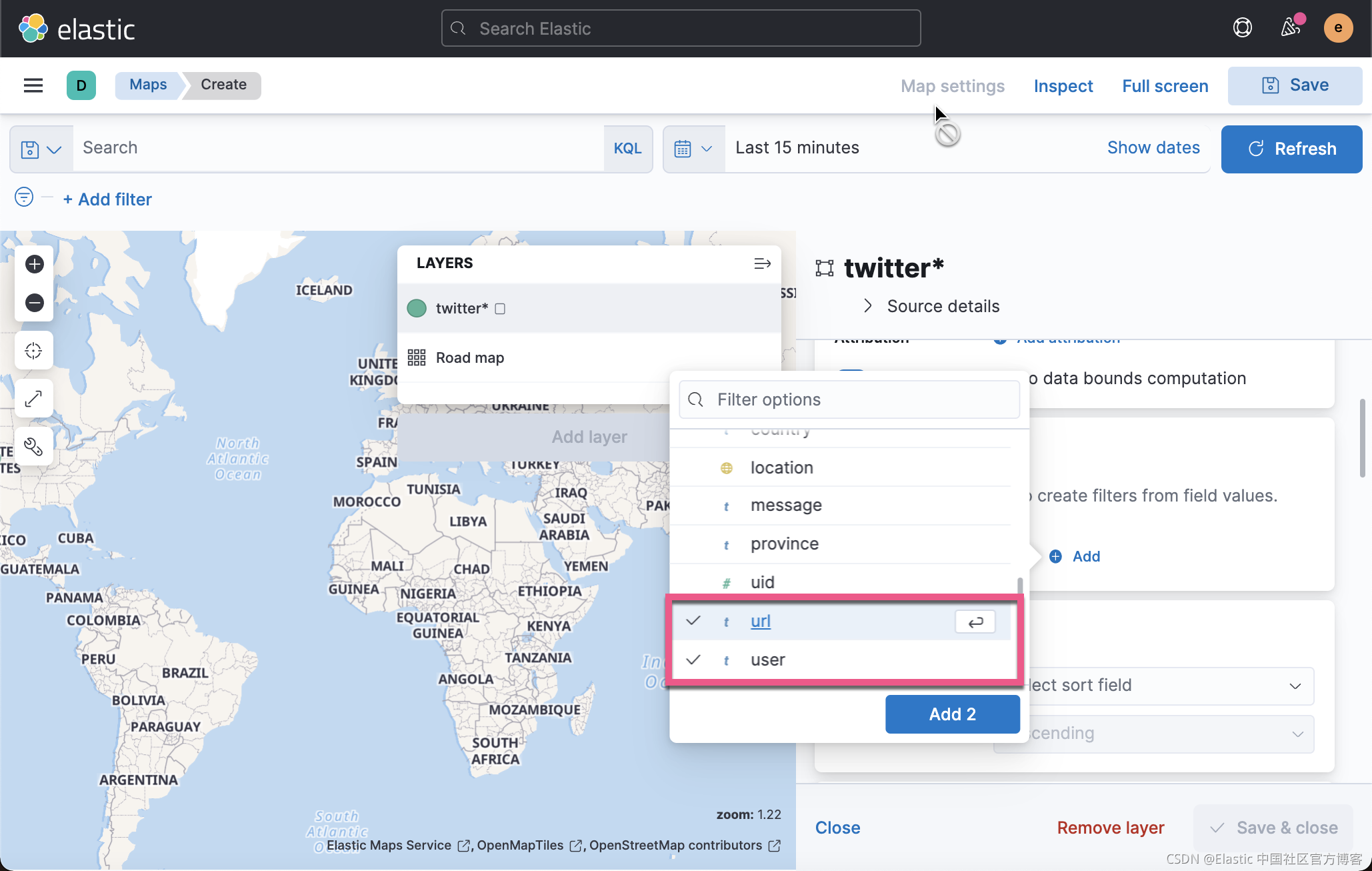Click the fit to data bounds icon
Screen dimensions: 1372x871
coord(33,351)
